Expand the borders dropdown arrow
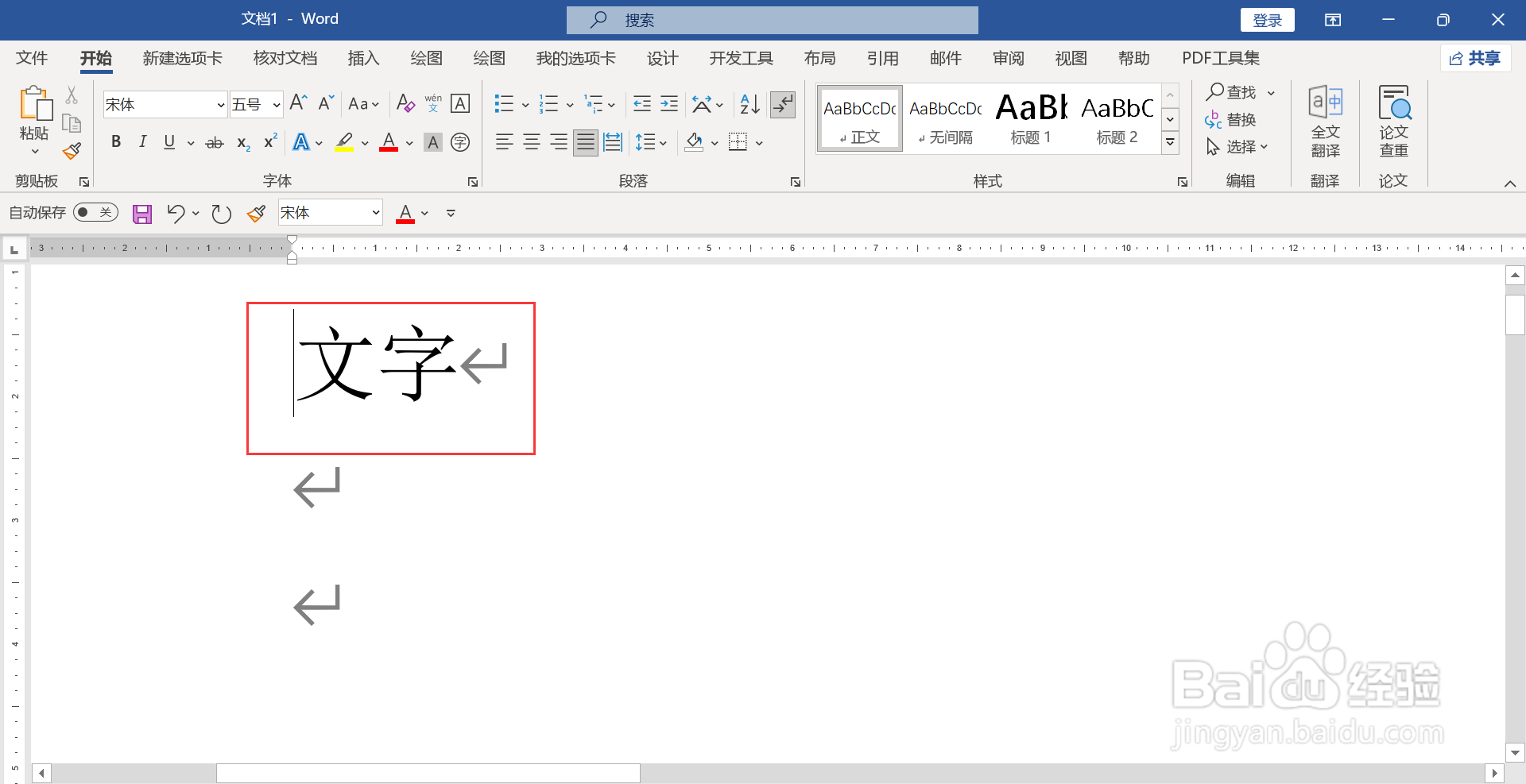 (759, 143)
